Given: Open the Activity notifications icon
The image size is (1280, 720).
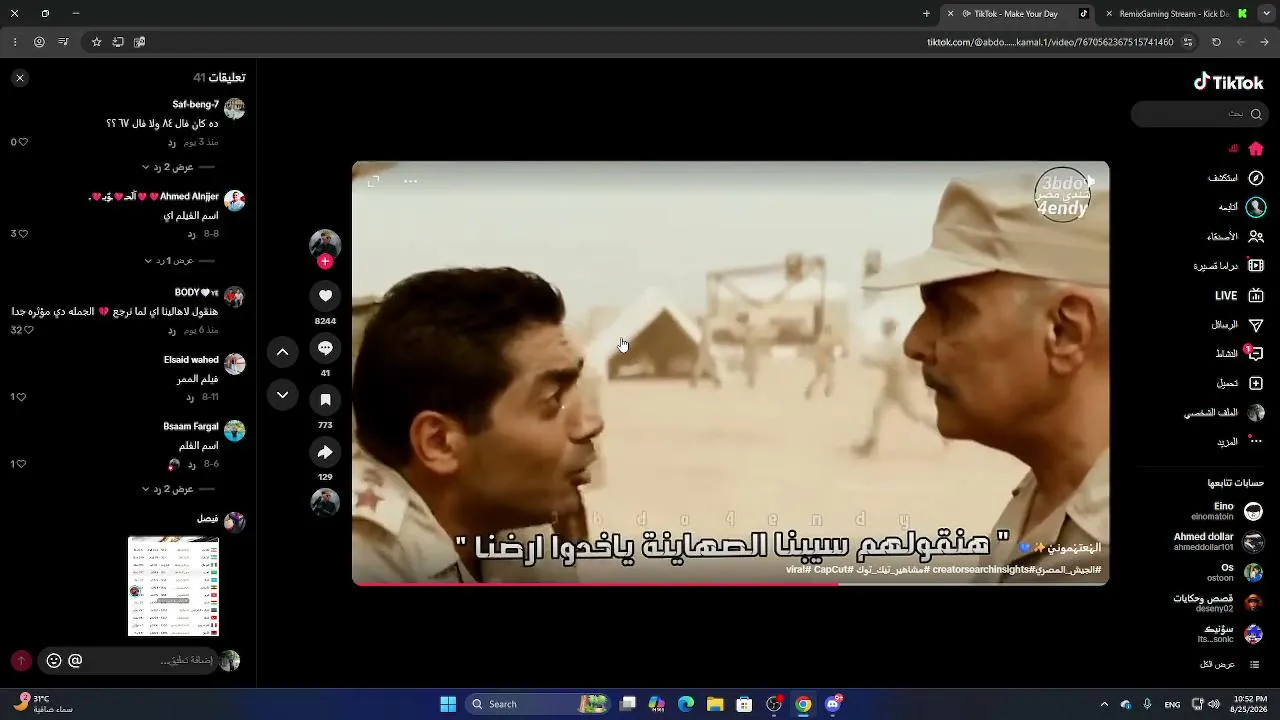Looking at the screenshot, I should [x=1256, y=354].
